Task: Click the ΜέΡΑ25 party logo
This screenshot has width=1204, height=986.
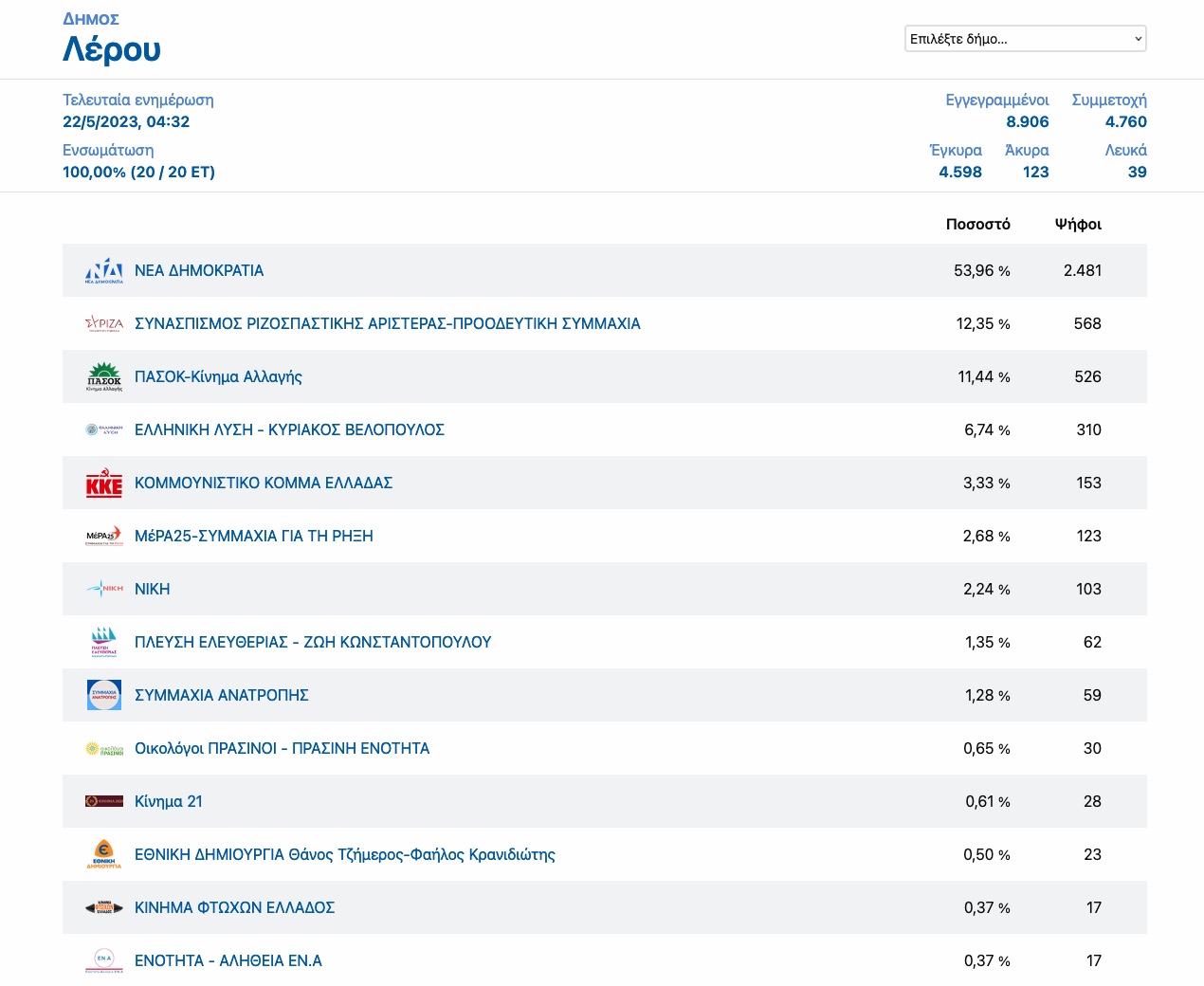Action: click(x=104, y=536)
